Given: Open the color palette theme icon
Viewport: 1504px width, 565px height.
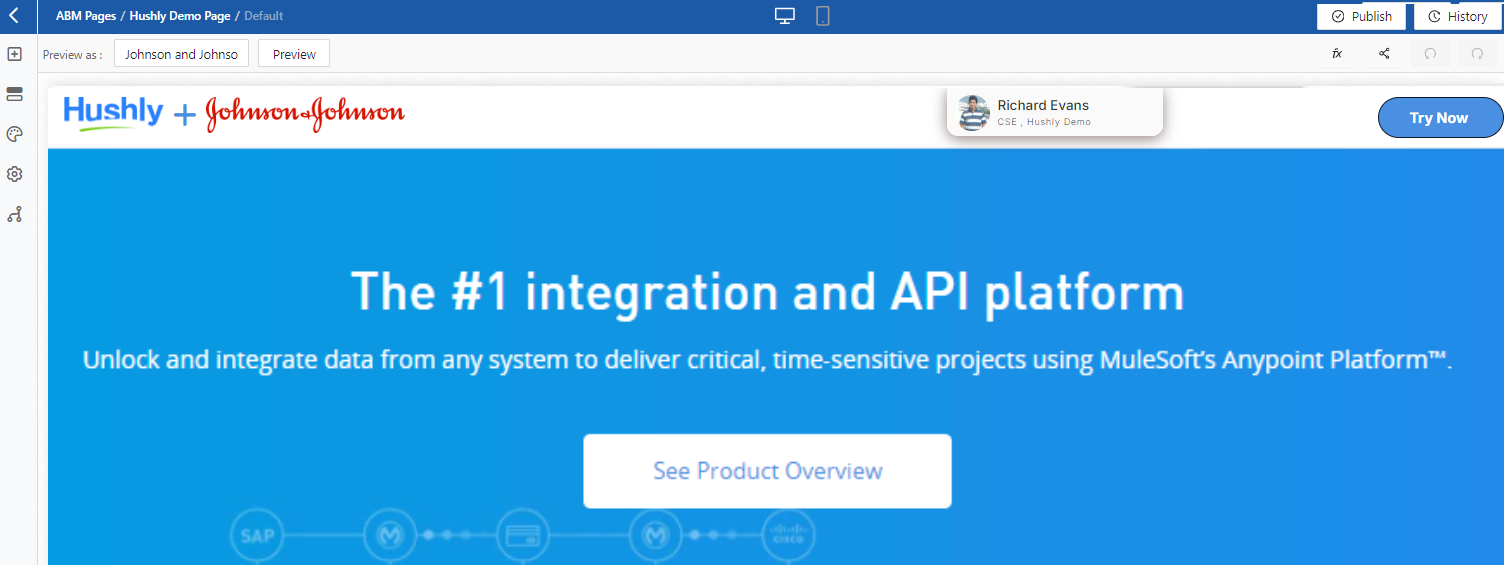Looking at the screenshot, I should tap(14, 134).
